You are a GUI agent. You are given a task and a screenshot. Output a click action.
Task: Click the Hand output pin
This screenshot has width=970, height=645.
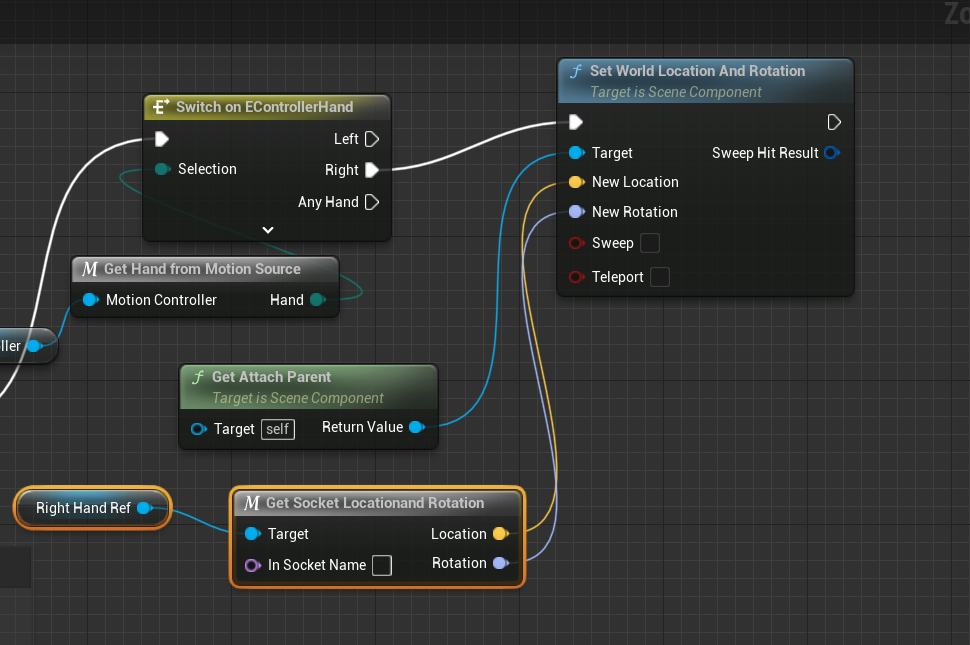tap(318, 300)
